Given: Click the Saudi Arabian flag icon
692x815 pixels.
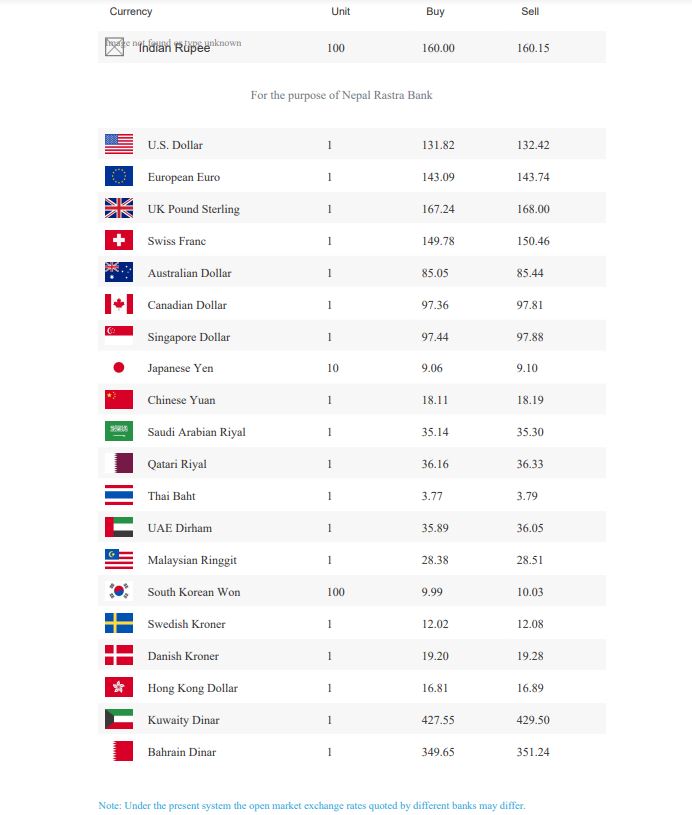Looking at the screenshot, I should [x=119, y=431].
